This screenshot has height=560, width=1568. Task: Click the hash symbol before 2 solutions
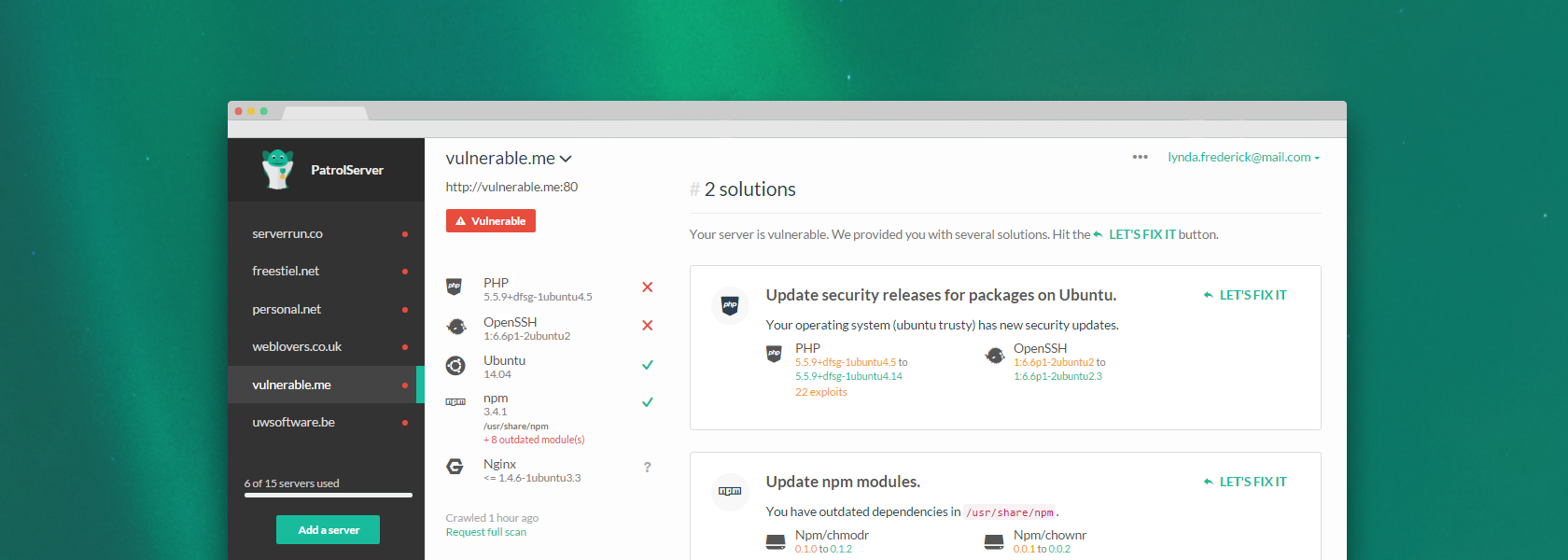click(694, 189)
